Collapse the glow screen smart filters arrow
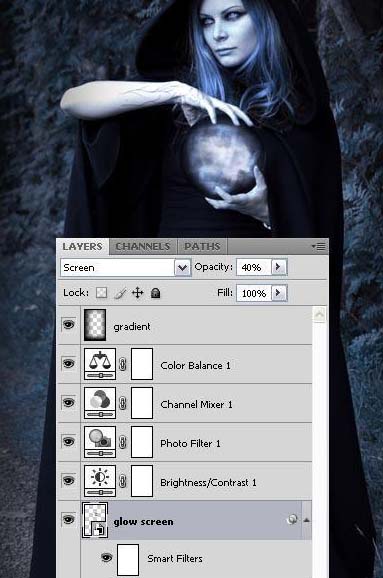The width and height of the screenshot is (383, 578). pos(306,520)
